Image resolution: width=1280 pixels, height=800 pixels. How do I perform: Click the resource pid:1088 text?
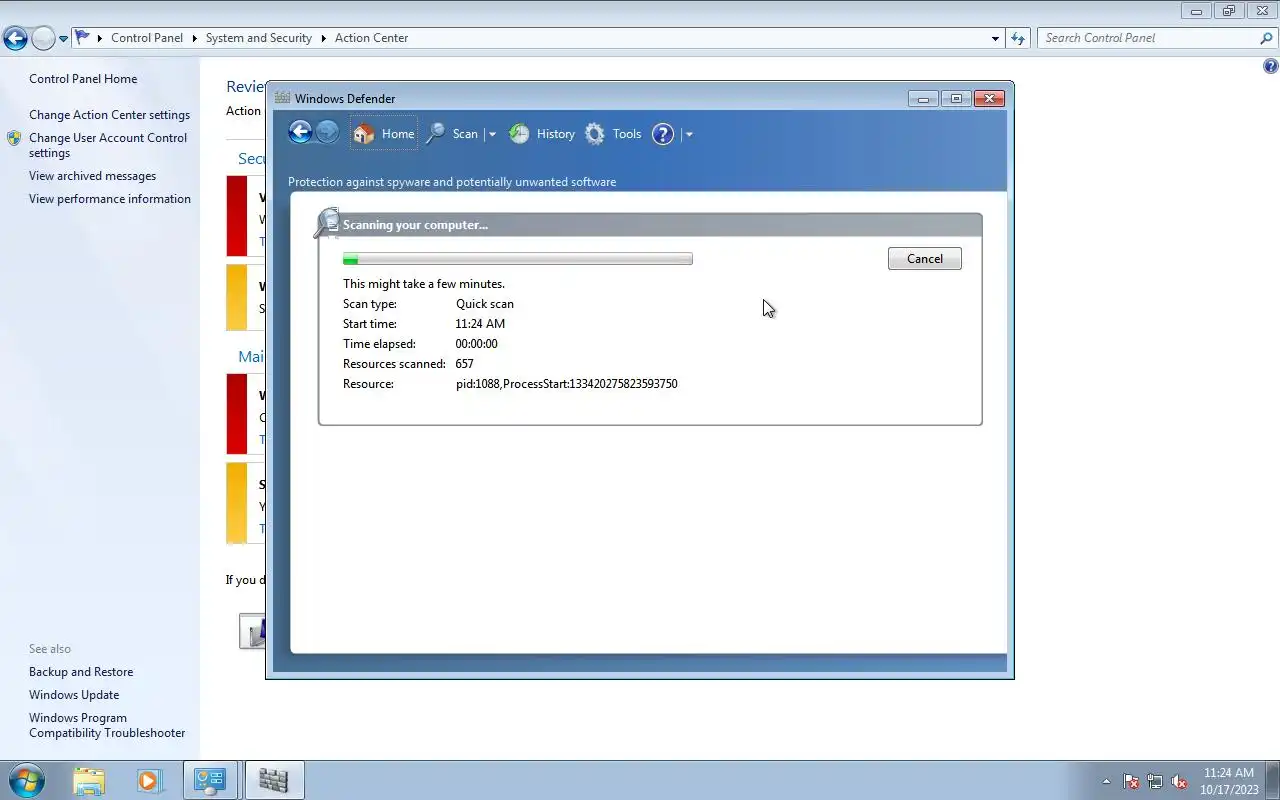click(x=567, y=384)
